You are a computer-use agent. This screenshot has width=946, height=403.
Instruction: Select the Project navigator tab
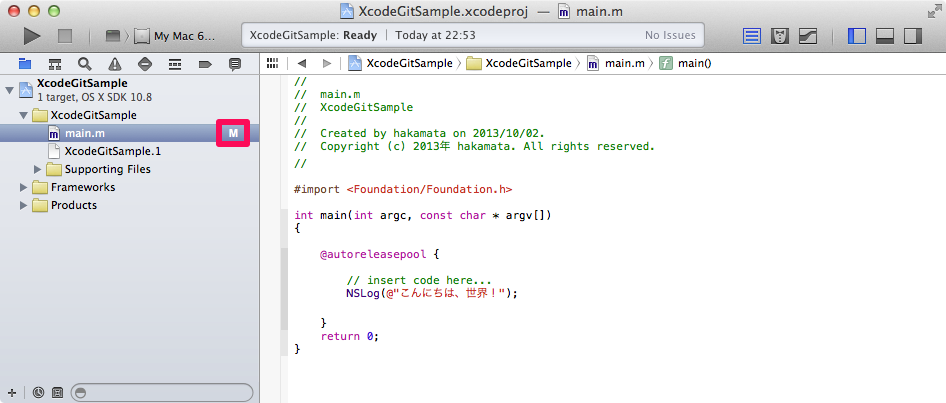pyautogui.click(x=24, y=64)
